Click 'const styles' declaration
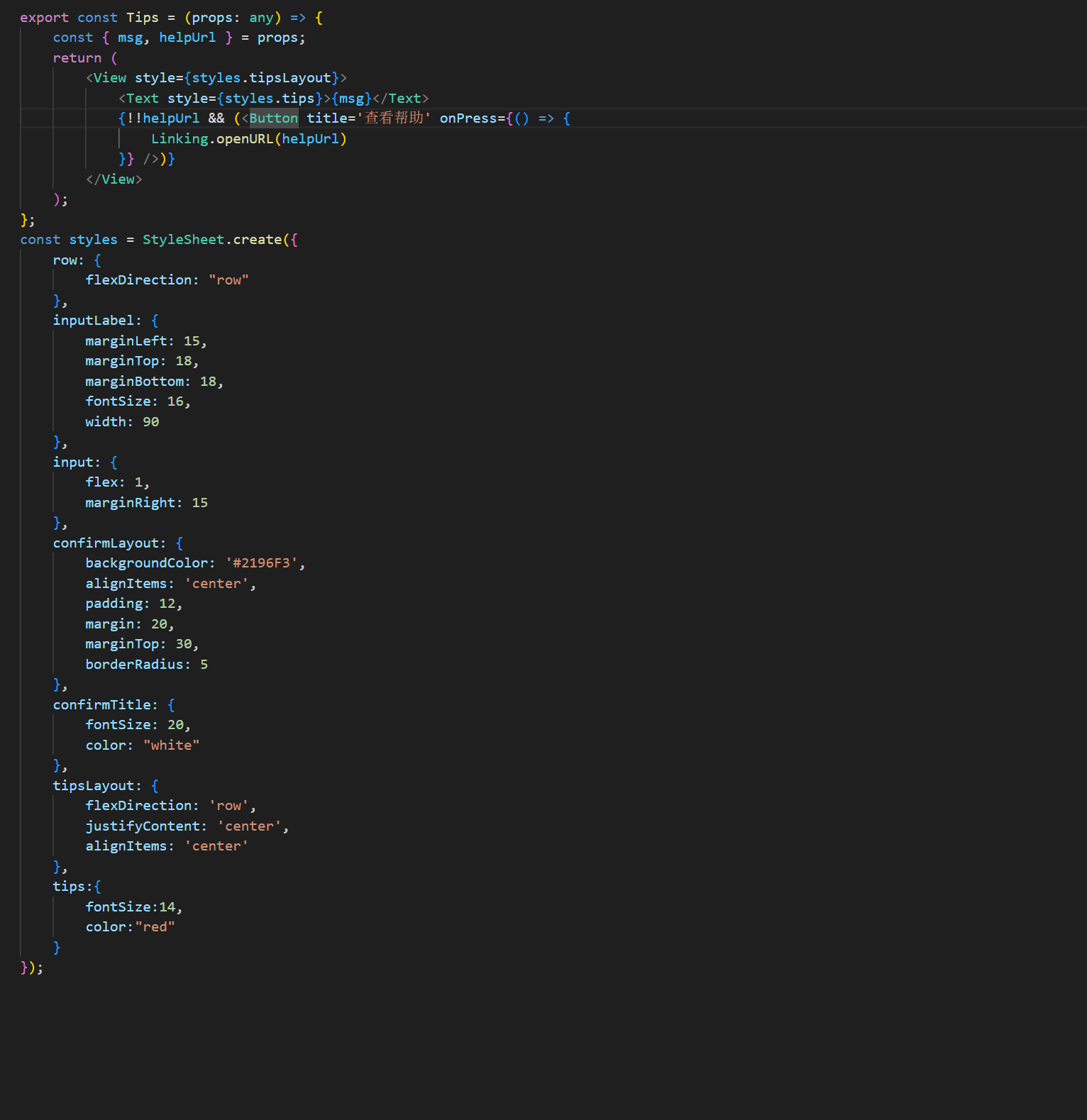Viewport: 1087px width, 1120px height. [x=69, y=239]
